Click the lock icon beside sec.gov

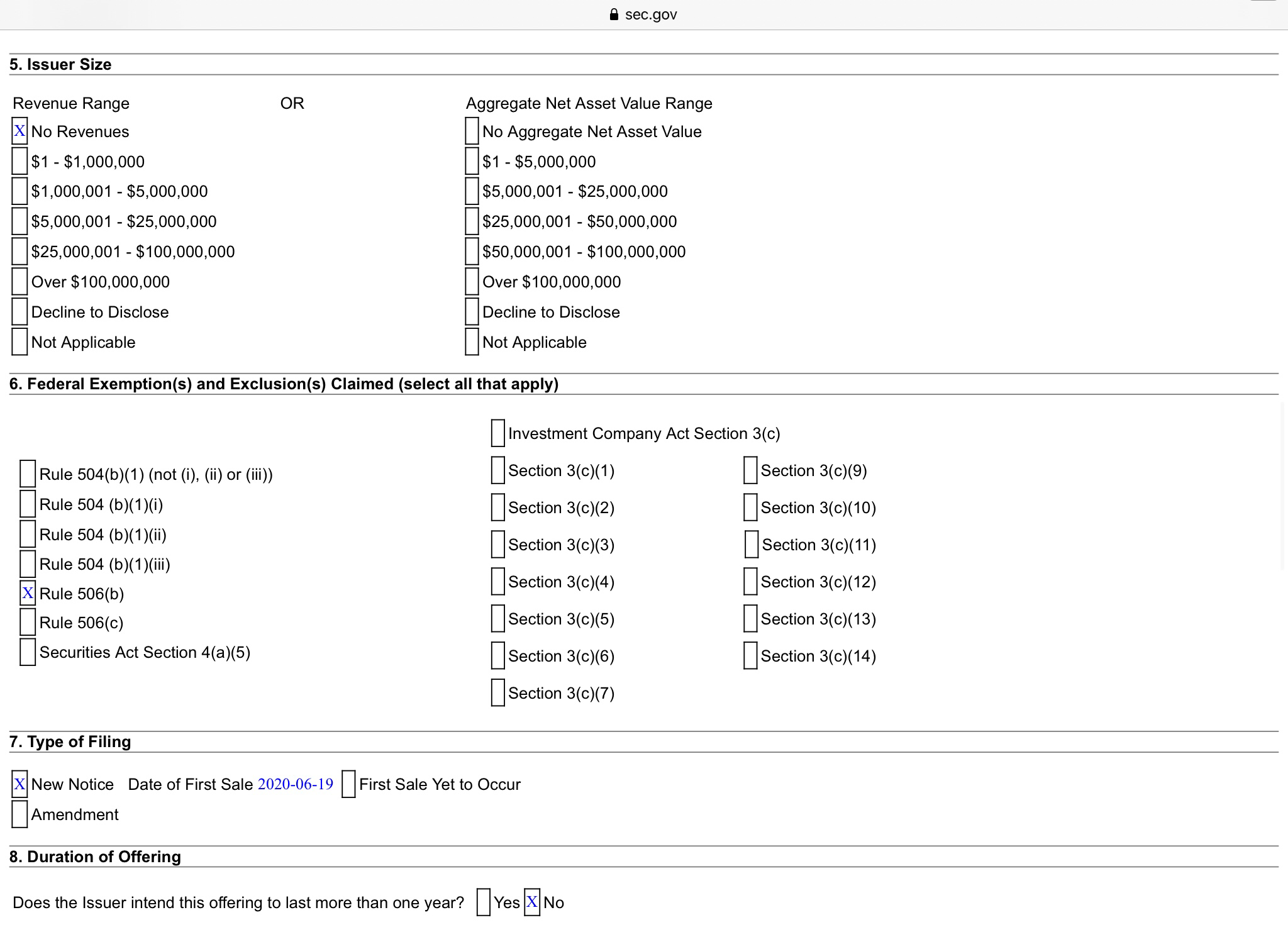[x=614, y=14]
